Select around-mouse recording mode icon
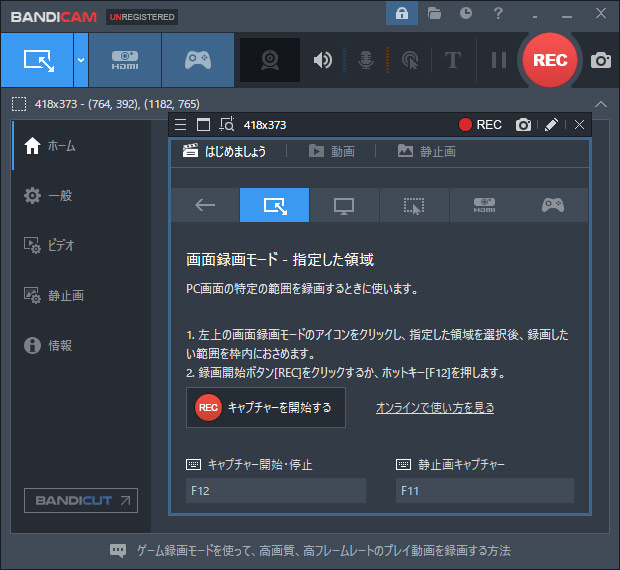The image size is (620, 570). [x=414, y=205]
